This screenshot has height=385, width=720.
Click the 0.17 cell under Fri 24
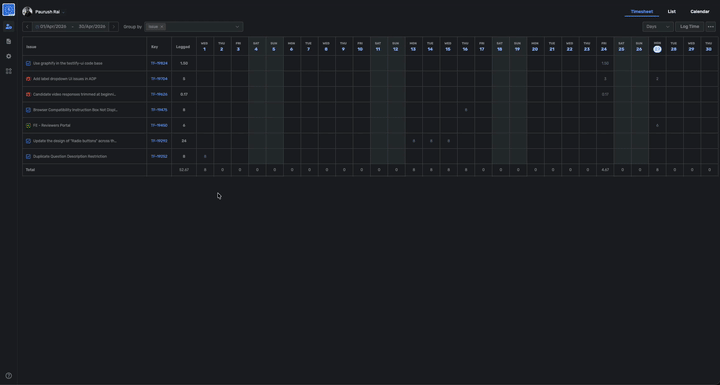pyautogui.click(x=605, y=95)
